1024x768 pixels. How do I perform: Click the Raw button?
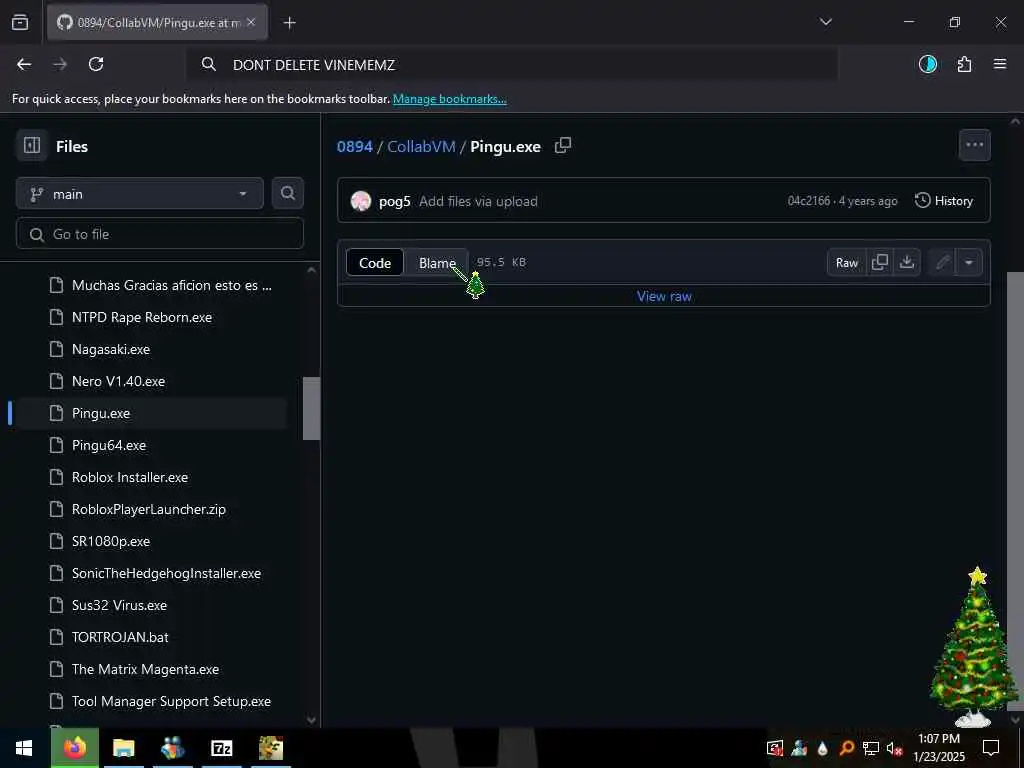point(846,263)
